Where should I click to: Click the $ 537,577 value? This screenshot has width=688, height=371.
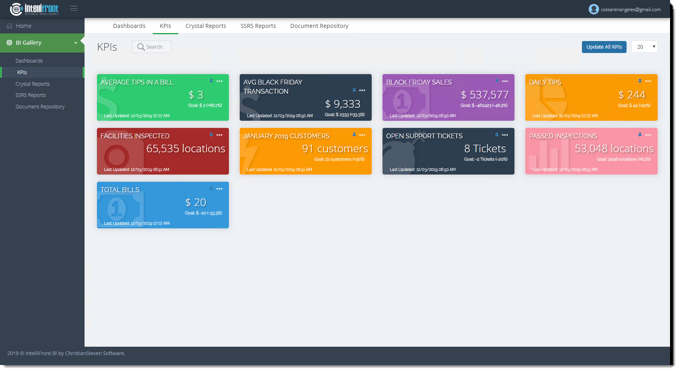(484, 95)
